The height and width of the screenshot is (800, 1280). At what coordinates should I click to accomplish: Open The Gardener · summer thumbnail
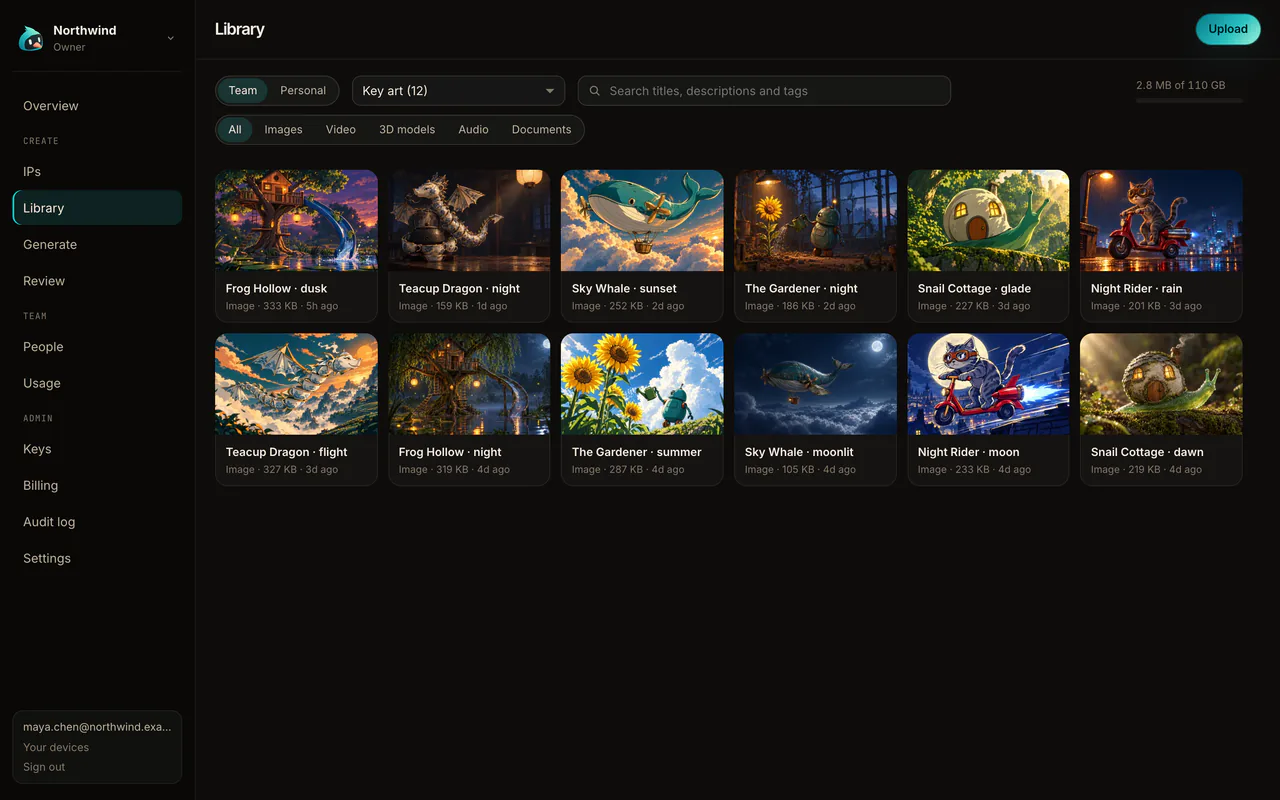(642, 384)
